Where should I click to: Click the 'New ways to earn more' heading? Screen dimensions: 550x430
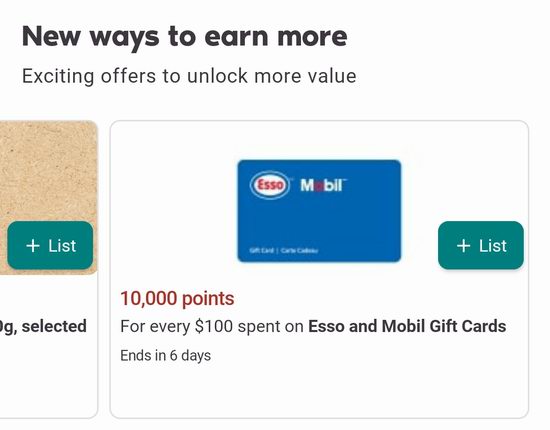click(x=185, y=37)
